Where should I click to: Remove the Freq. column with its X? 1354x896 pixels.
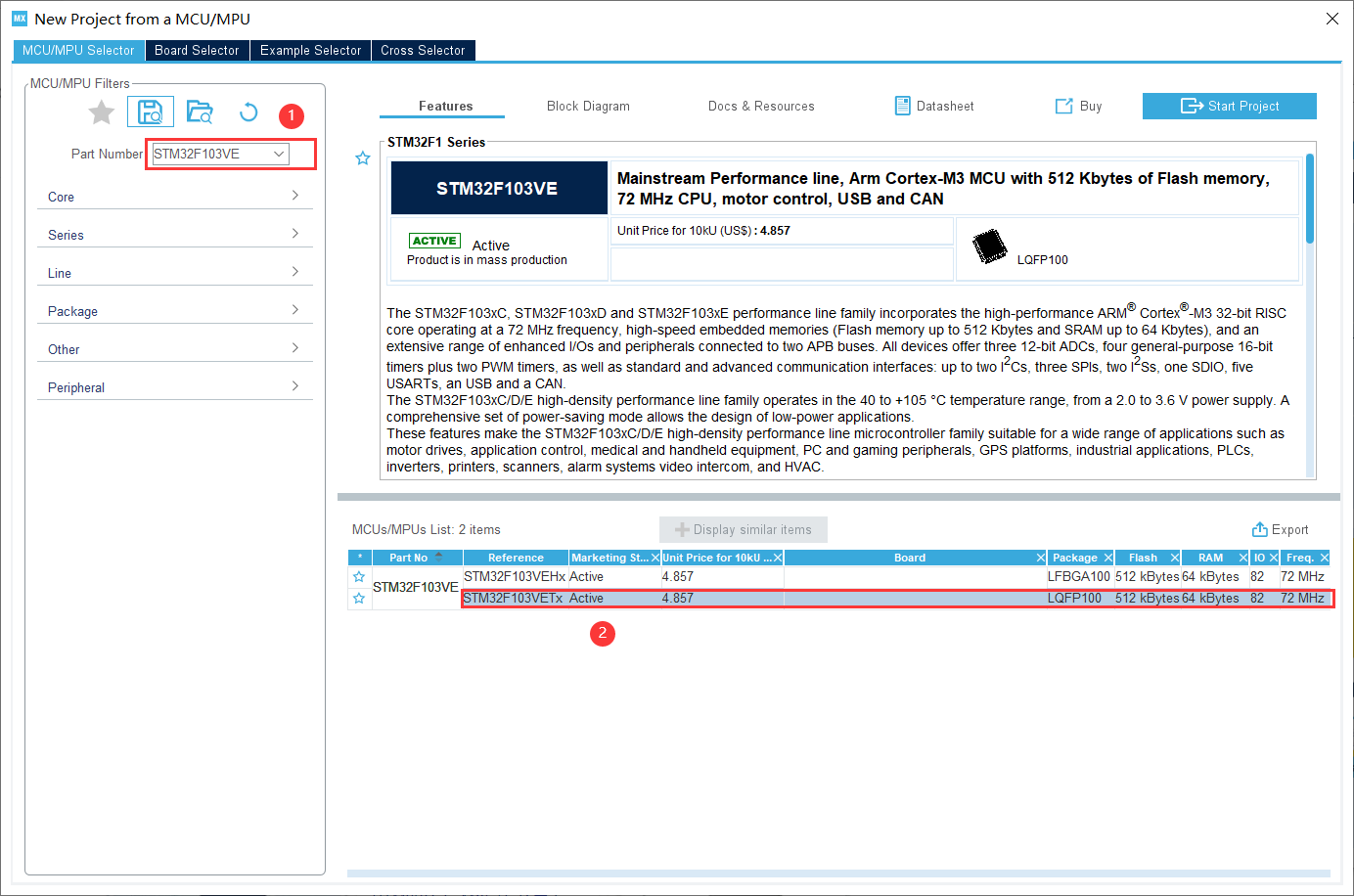tap(1325, 558)
